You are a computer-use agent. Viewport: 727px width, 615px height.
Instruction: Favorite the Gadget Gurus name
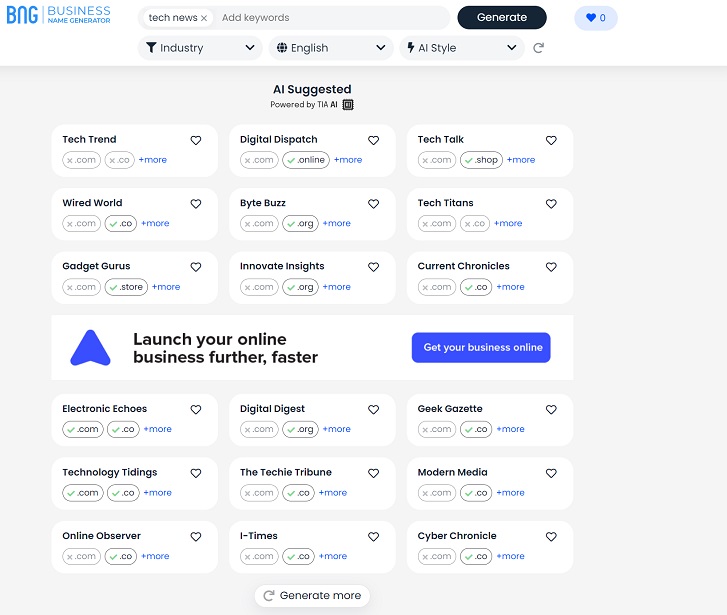(196, 267)
